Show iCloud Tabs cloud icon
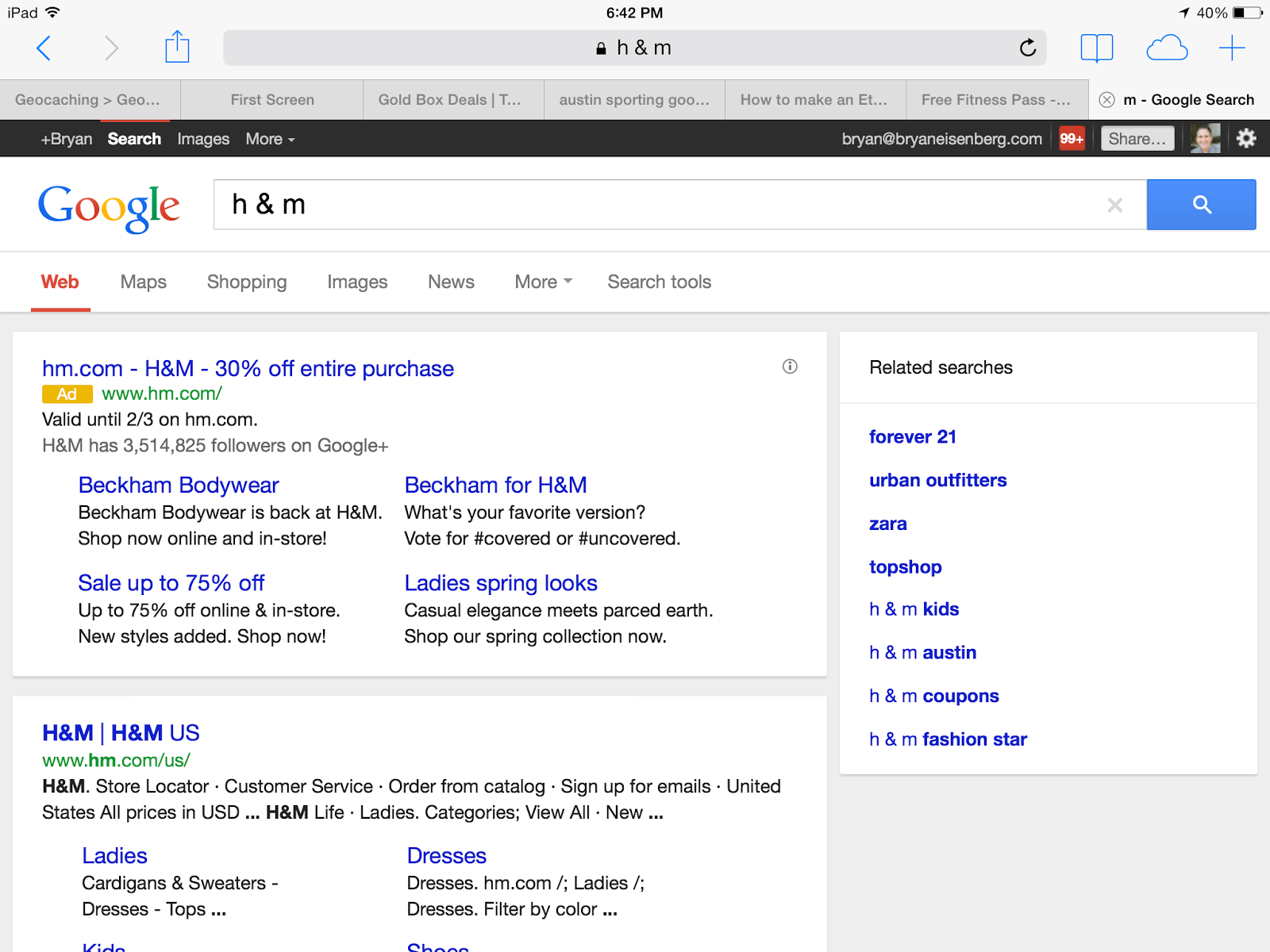 coord(1167,48)
